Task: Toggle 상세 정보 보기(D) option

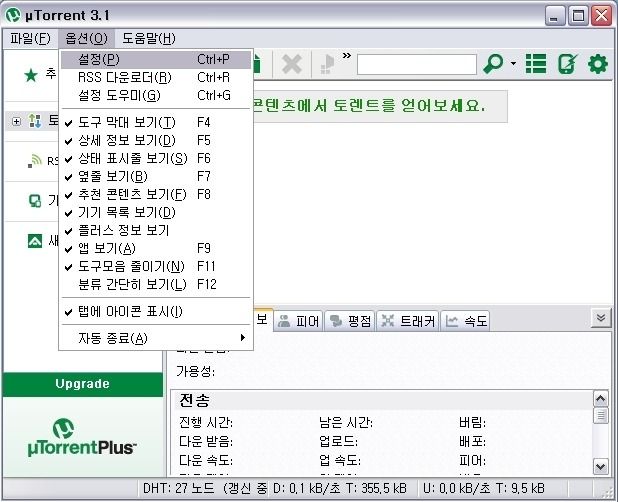Action: click(156, 141)
